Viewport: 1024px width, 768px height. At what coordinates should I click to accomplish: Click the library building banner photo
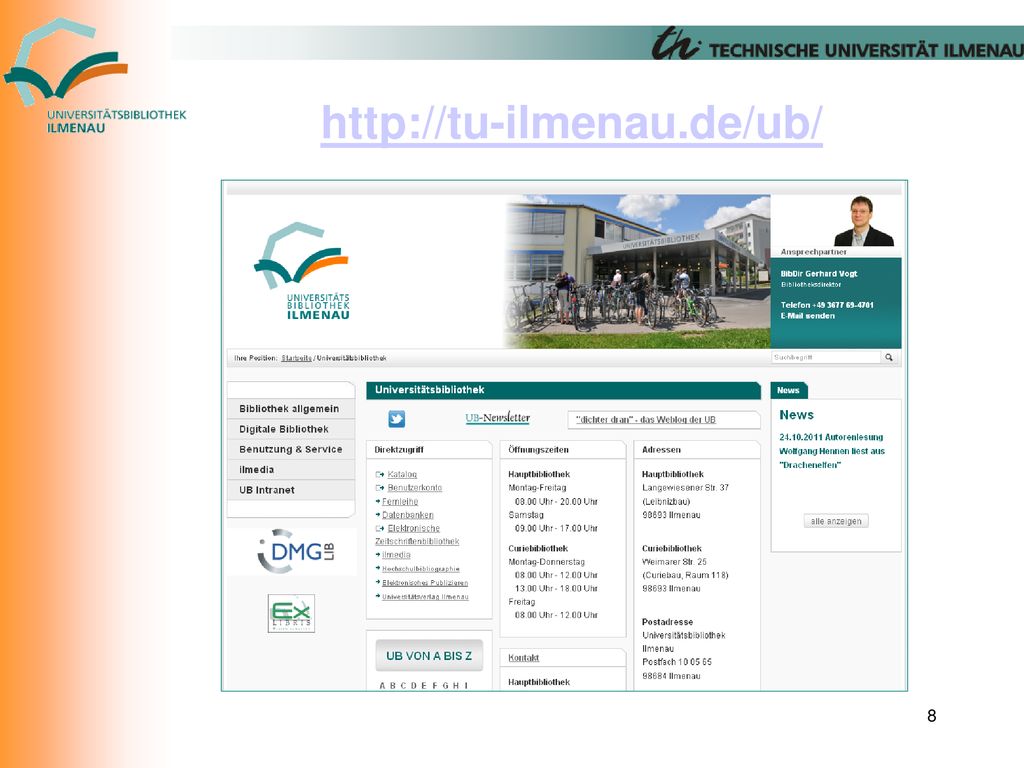point(637,271)
